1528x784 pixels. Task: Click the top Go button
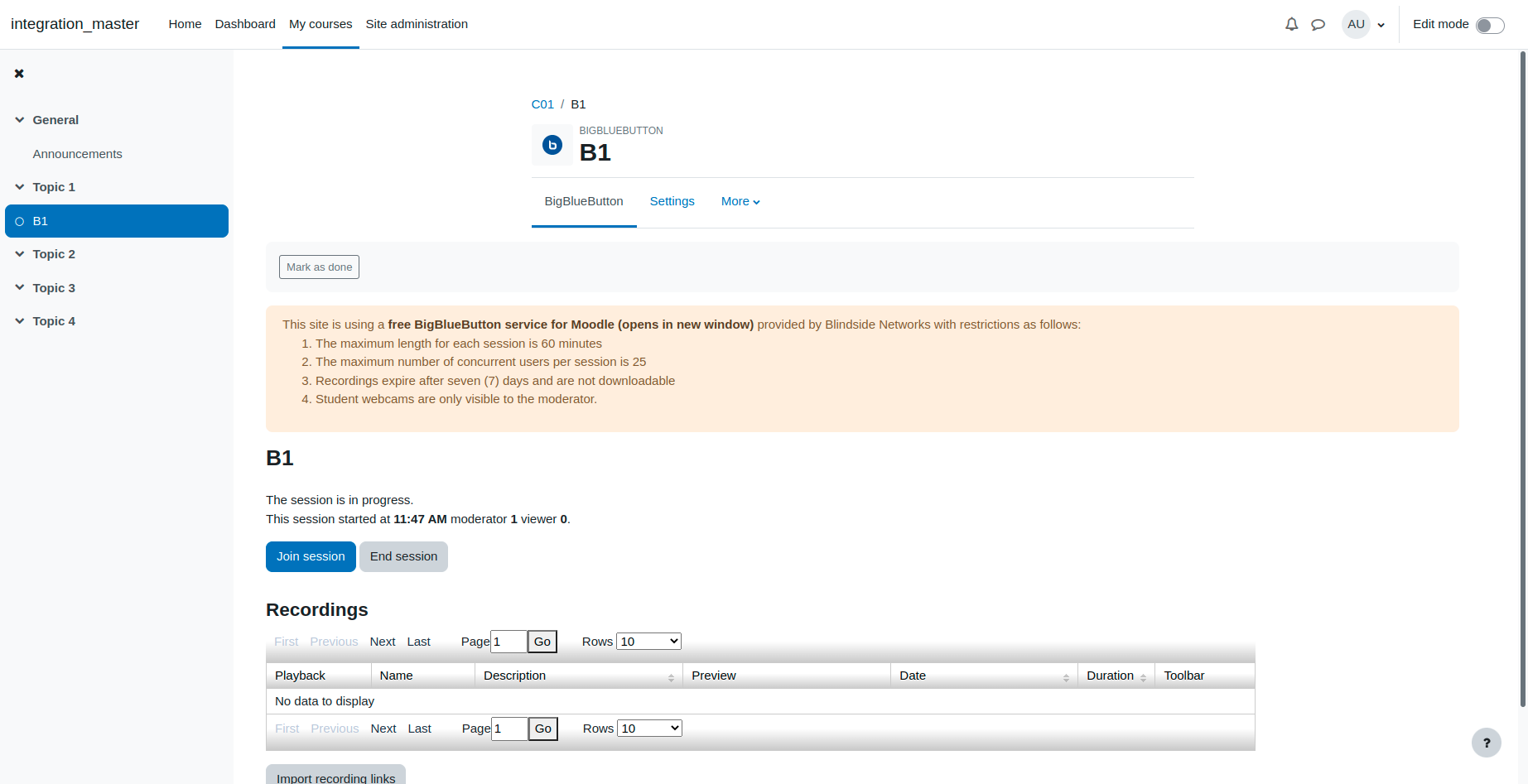(x=542, y=642)
